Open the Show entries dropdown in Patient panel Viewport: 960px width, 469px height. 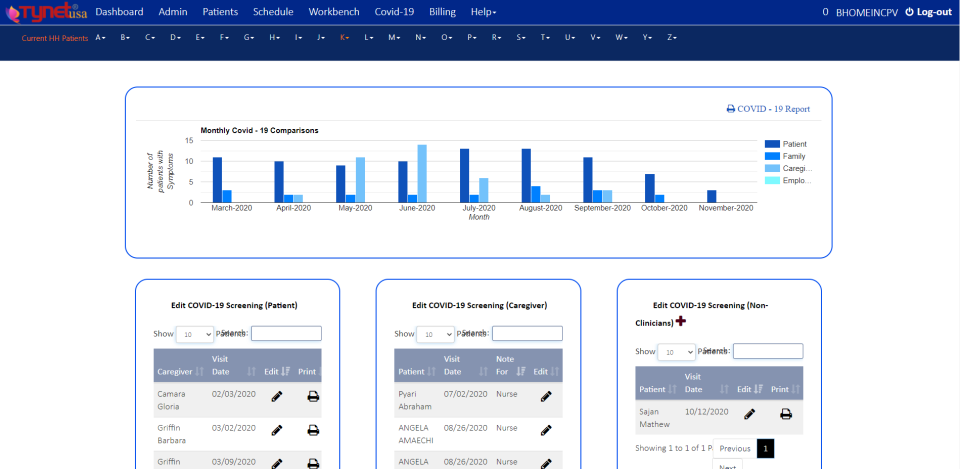point(195,335)
